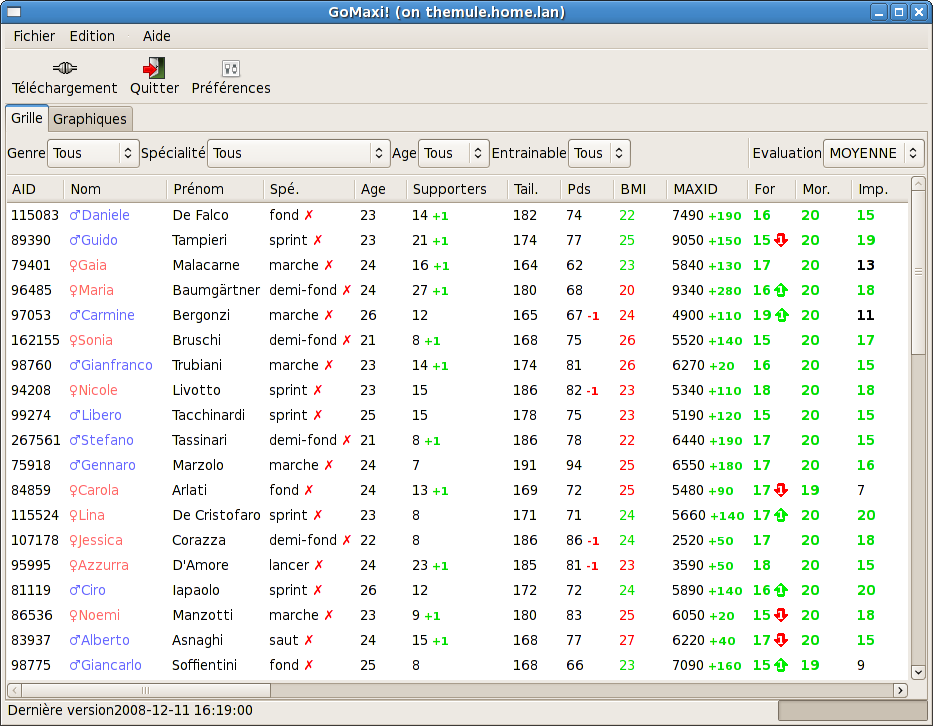Click red down arrow in Alberto's For cell
The image size is (933, 726).
[781, 640]
